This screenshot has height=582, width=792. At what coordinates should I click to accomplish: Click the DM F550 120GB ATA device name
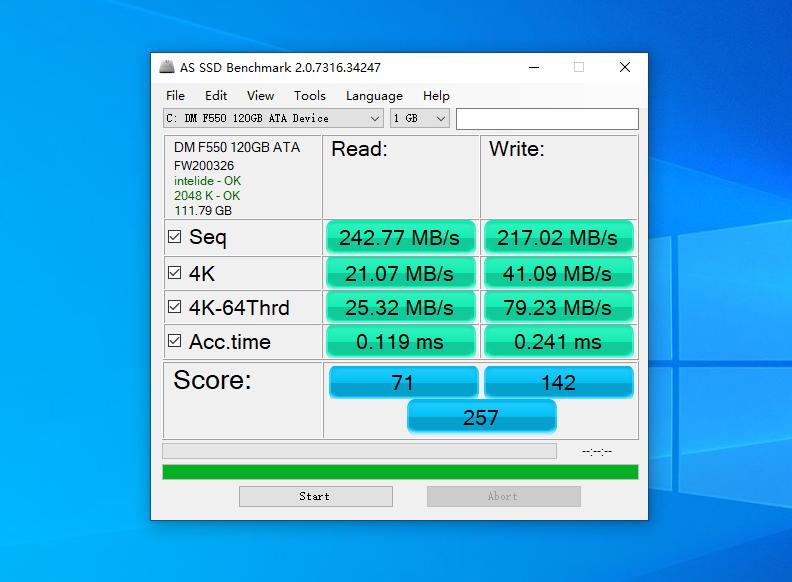coord(237,147)
